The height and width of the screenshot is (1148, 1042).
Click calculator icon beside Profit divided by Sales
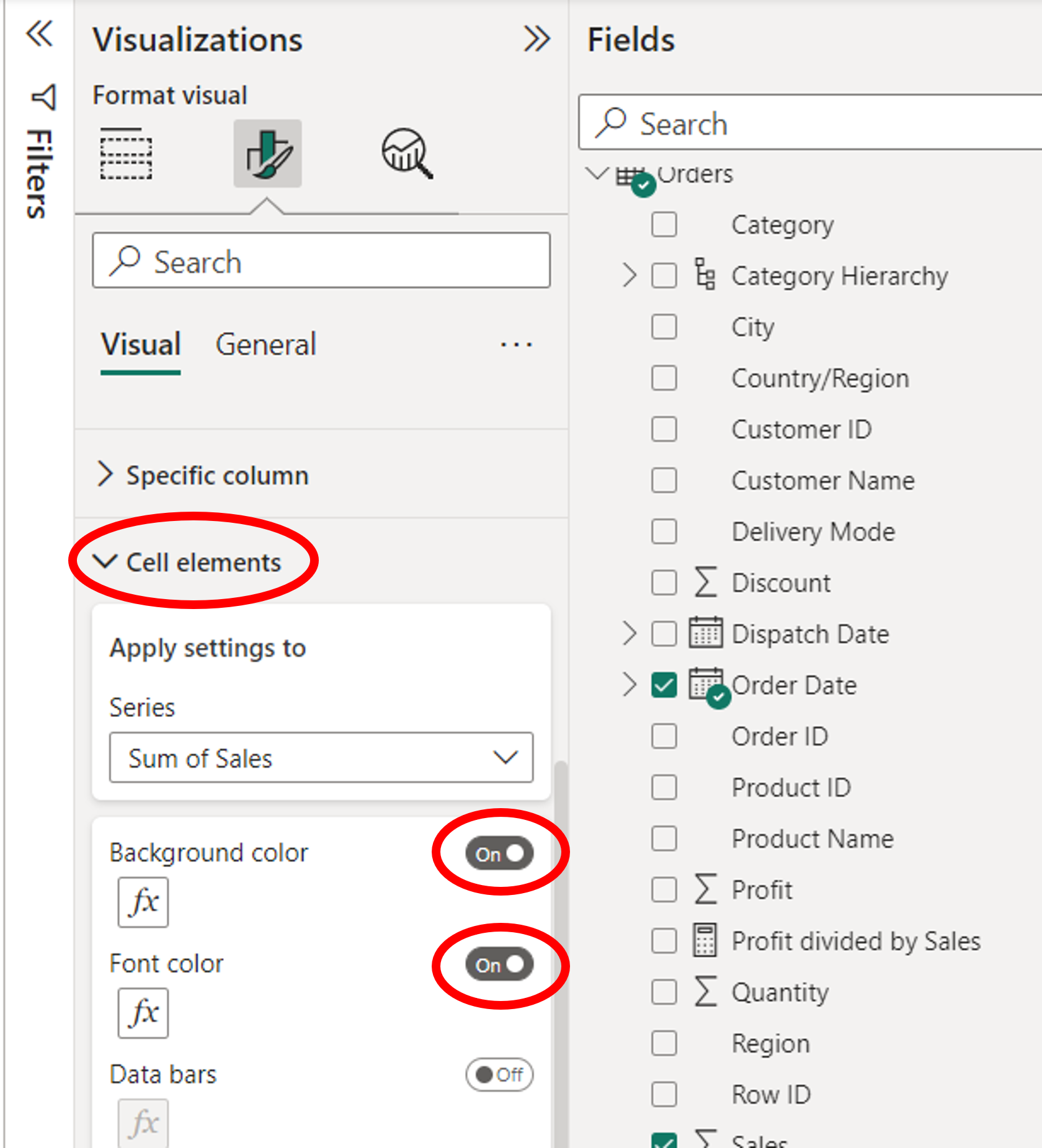click(x=705, y=941)
